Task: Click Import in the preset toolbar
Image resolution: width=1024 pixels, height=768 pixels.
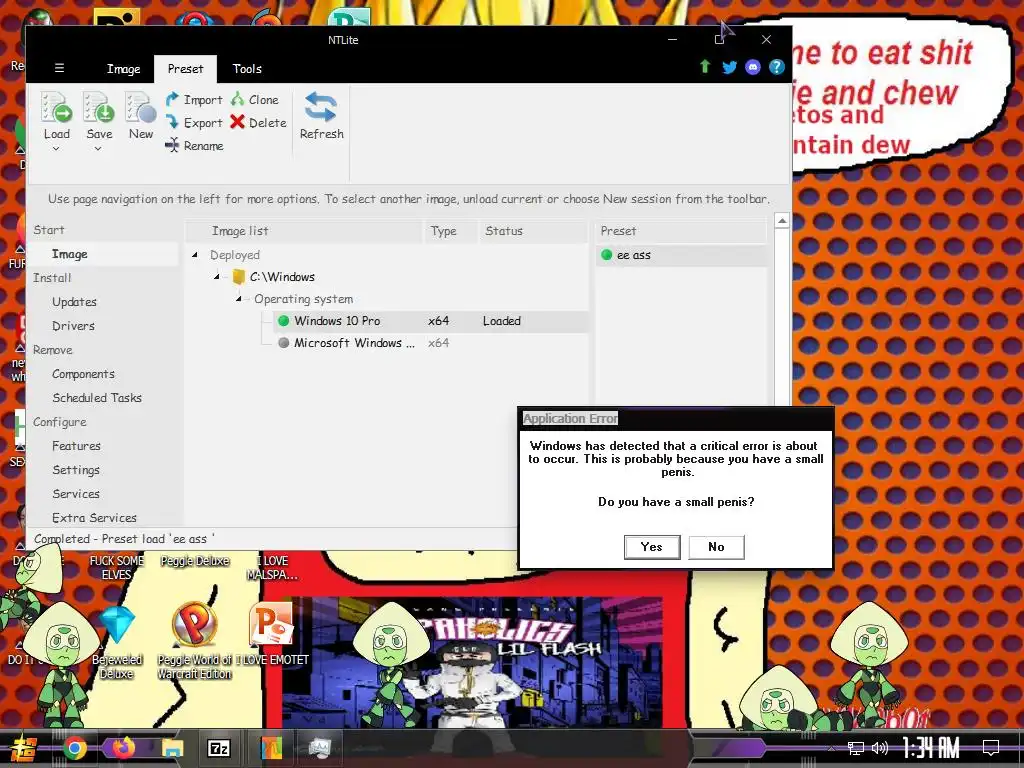Action: point(194,99)
